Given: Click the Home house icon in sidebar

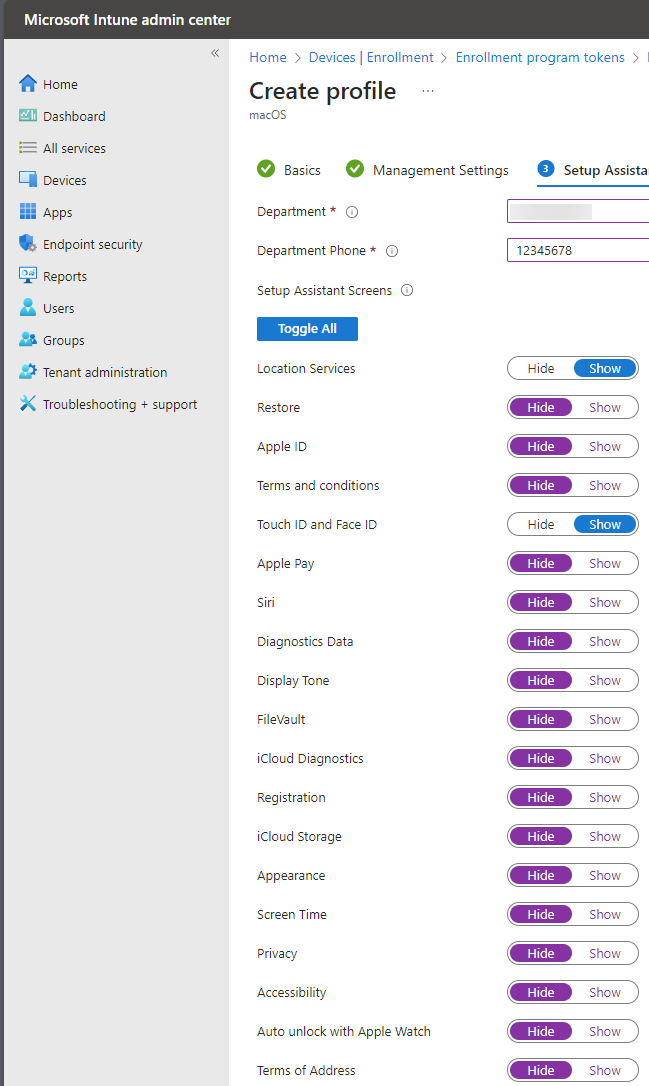Looking at the screenshot, I should point(28,84).
